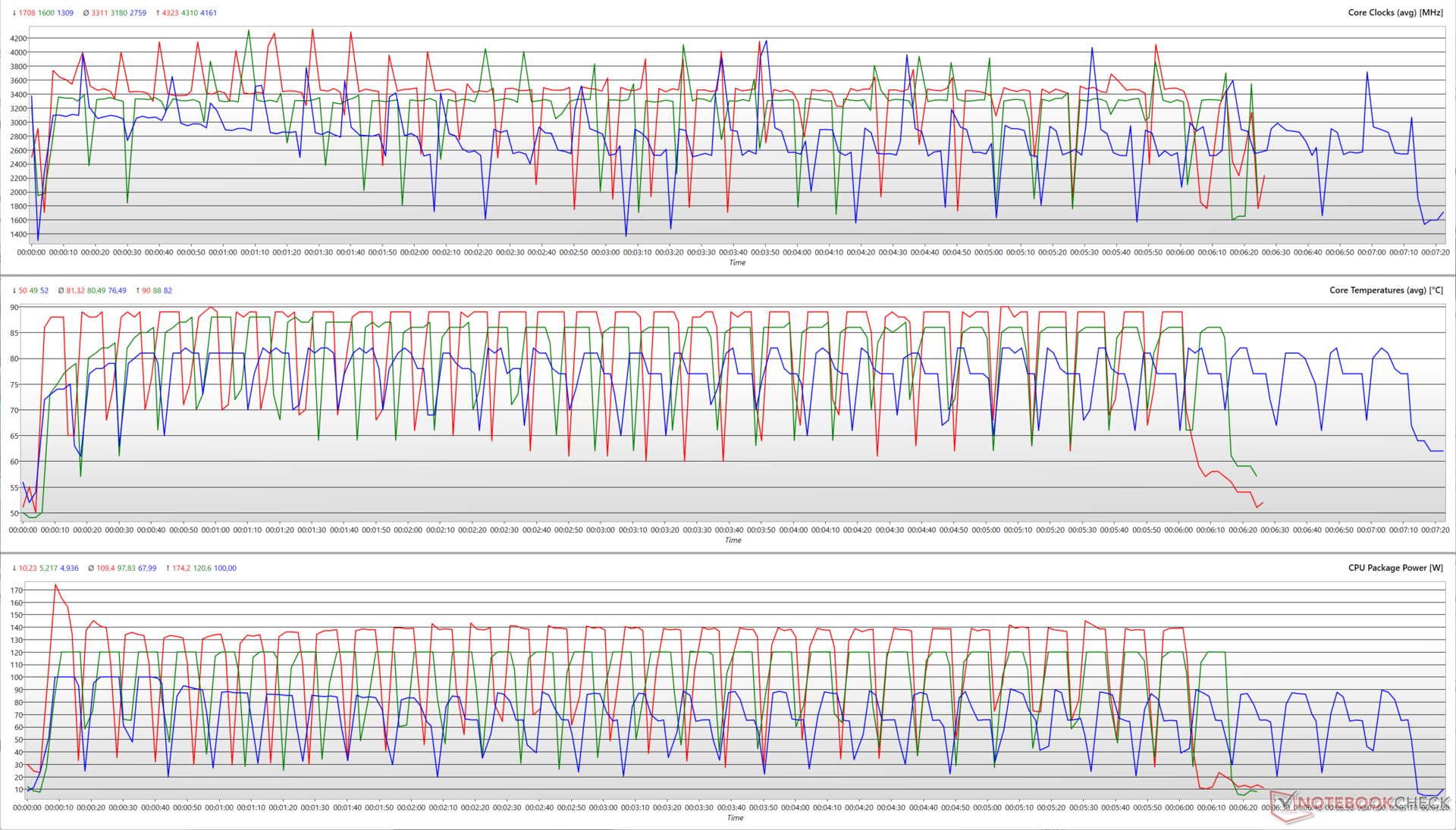Click the green 80,49 average temperature value
Image resolution: width=1456 pixels, height=830 pixels.
point(96,290)
